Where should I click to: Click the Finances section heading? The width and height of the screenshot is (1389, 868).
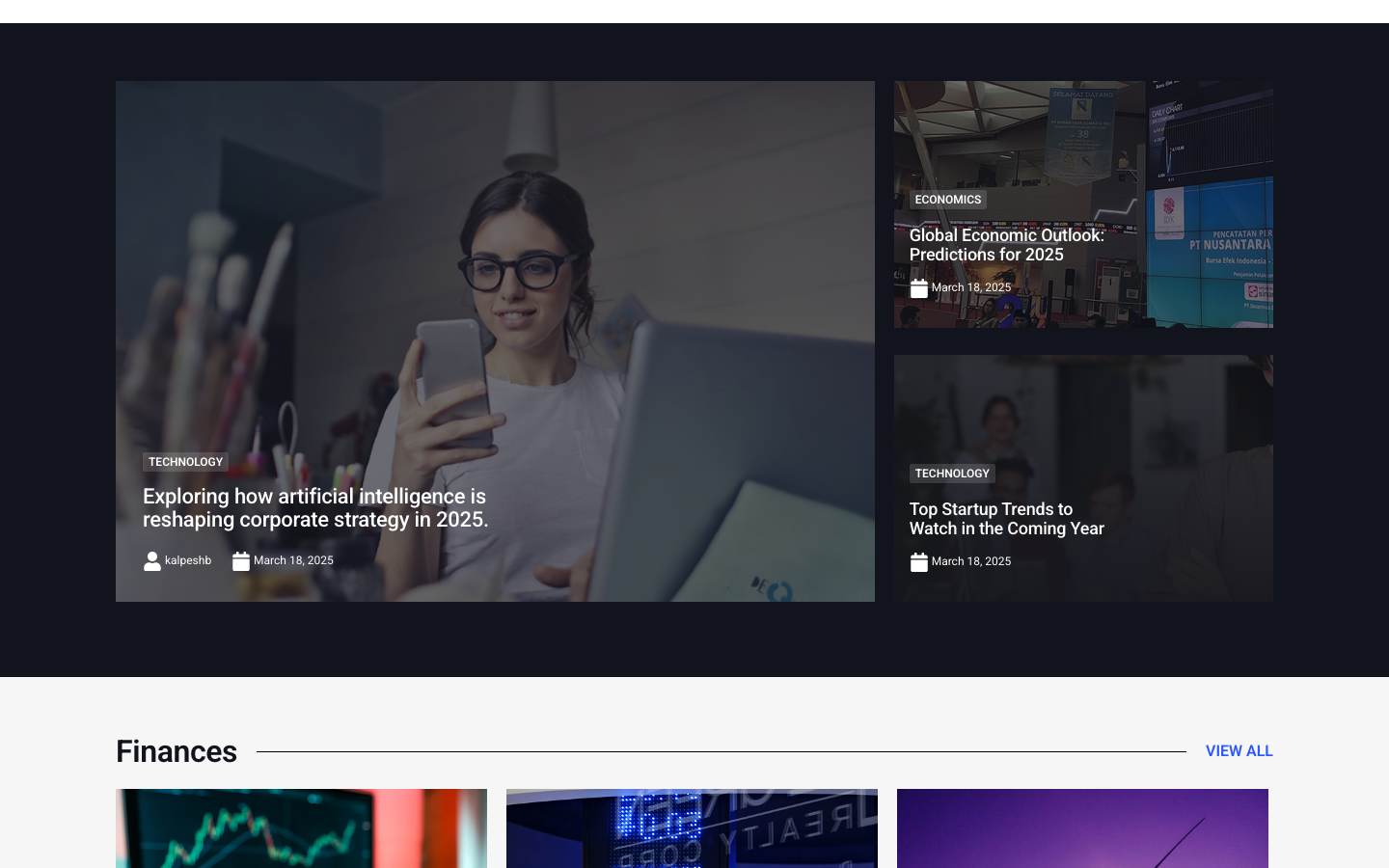coord(177,751)
